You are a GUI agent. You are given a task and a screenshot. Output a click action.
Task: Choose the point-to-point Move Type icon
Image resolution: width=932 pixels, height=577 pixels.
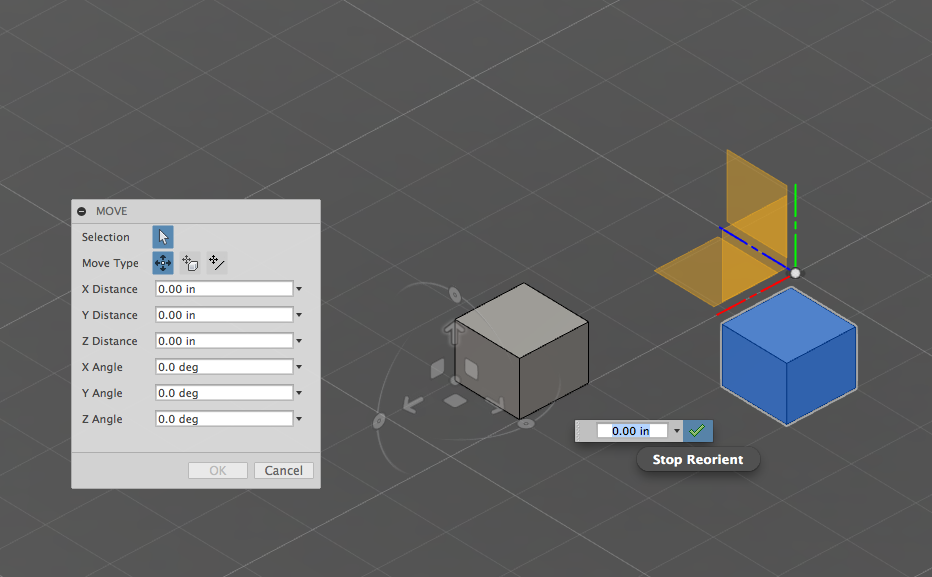[x=216, y=262]
